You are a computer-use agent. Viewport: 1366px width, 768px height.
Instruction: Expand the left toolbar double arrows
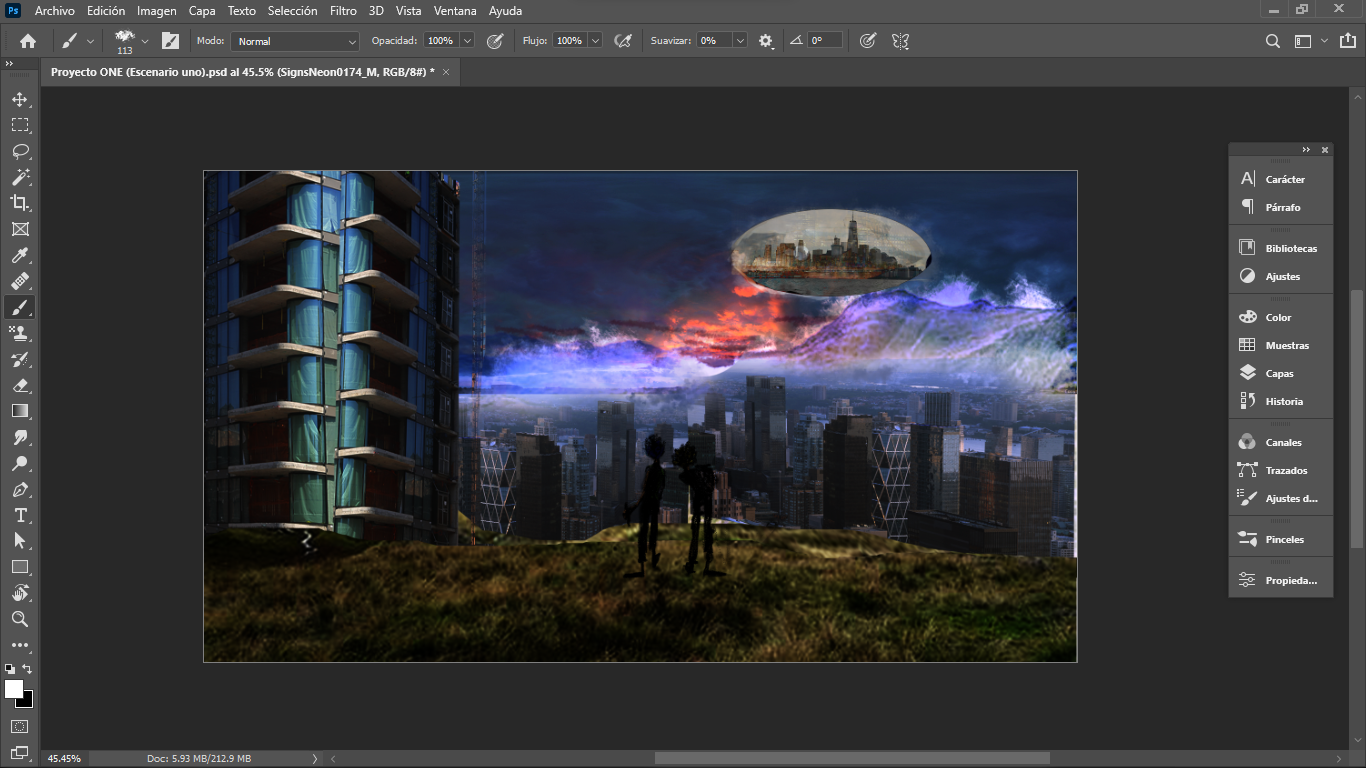(x=9, y=63)
